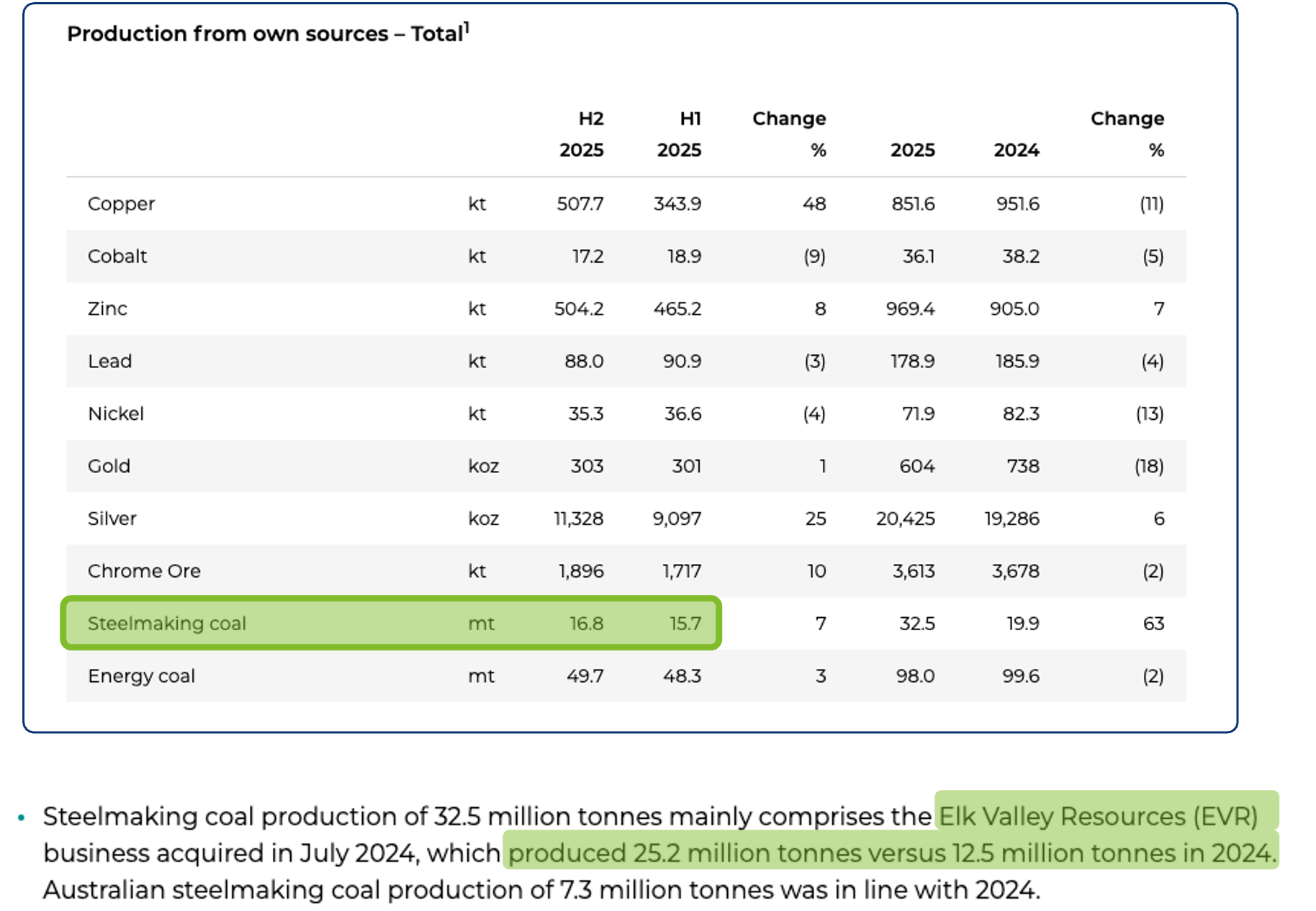Click sentence 'Australian steelmaking coal production of 7.3'

(x=318, y=890)
